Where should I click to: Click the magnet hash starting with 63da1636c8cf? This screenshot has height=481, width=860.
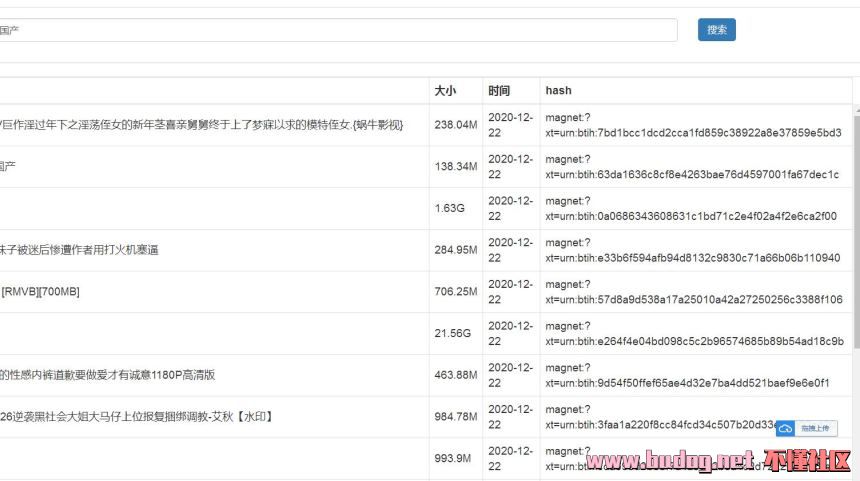click(x=692, y=167)
